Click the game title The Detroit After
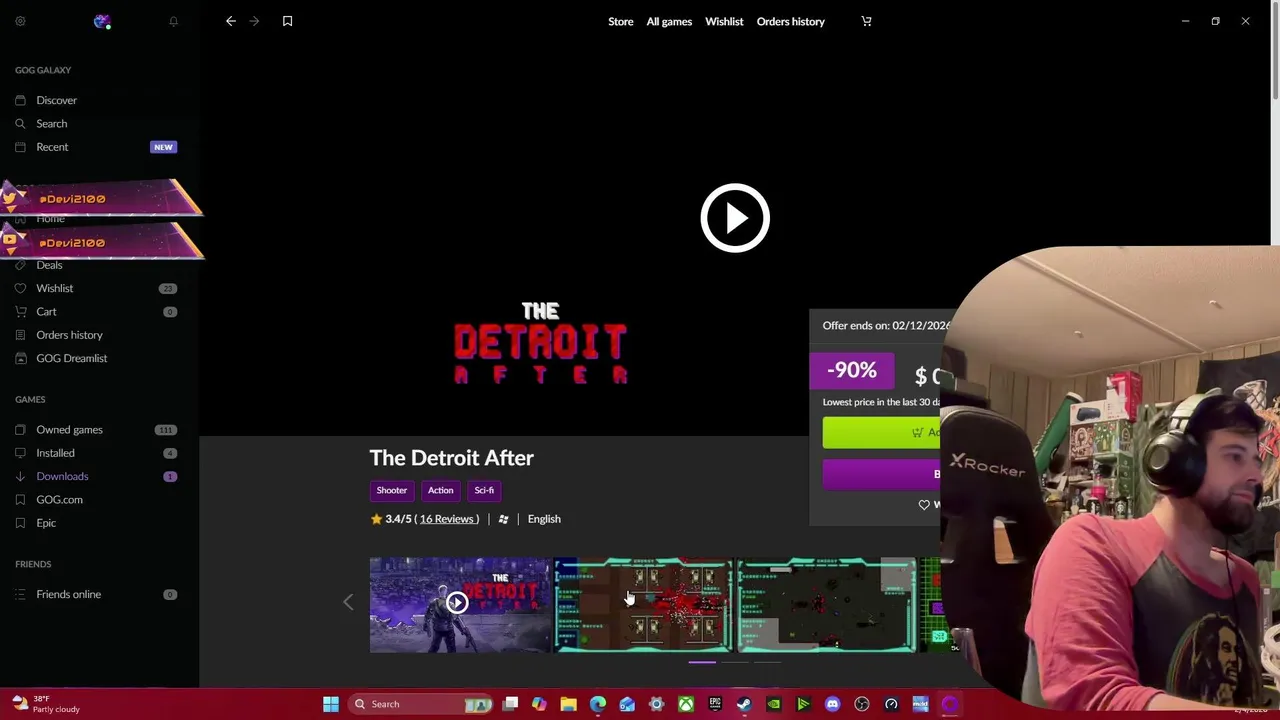Viewport: 1280px width, 720px height. coord(452,458)
